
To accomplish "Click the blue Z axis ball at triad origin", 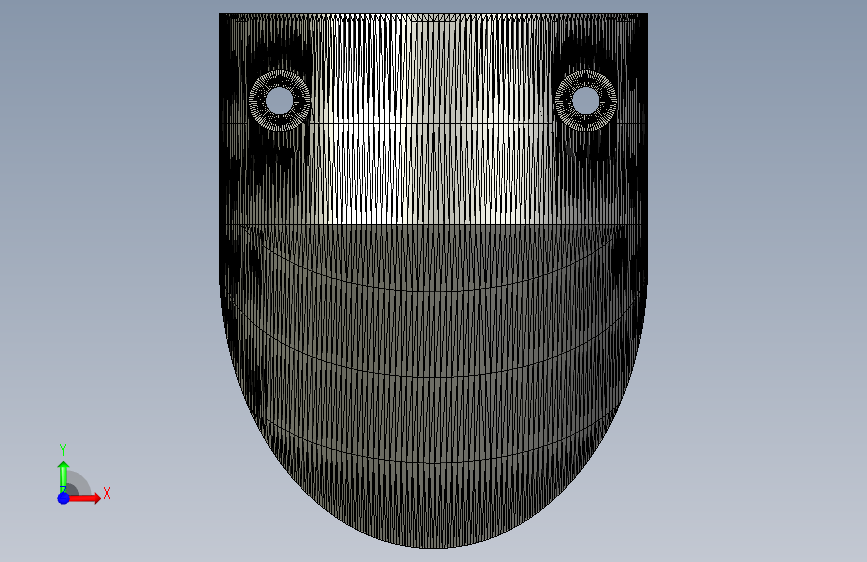I will [x=64, y=498].
